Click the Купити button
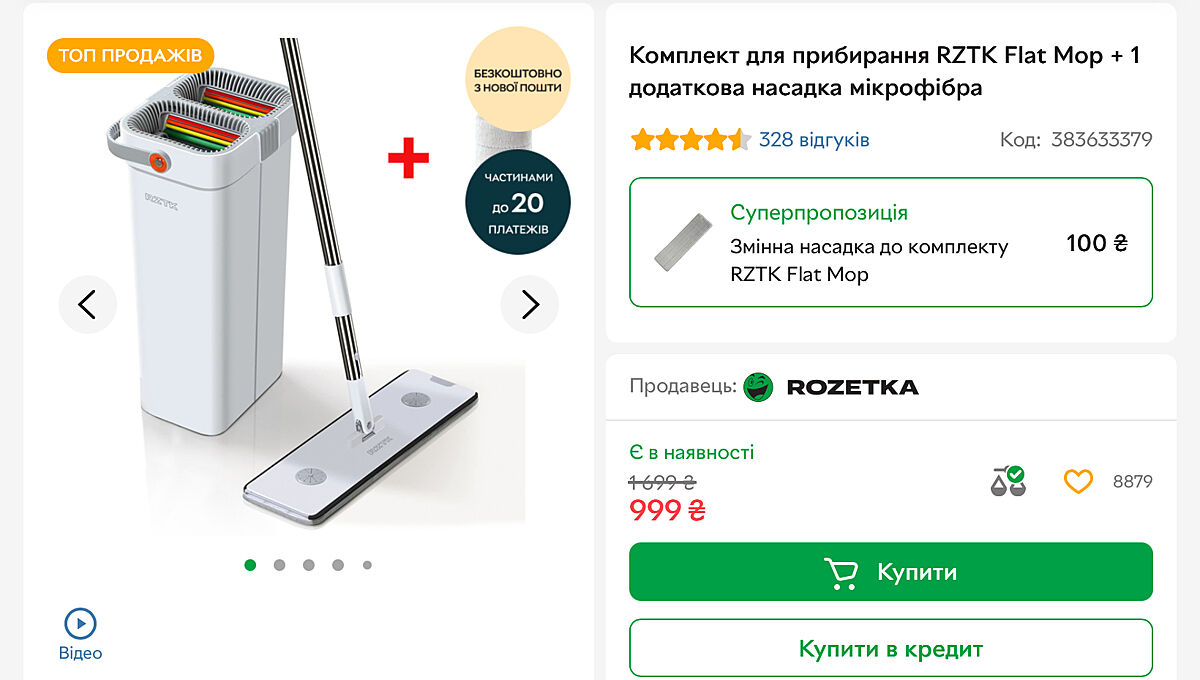Screen dimensions: 1200x680 (891, 572)
